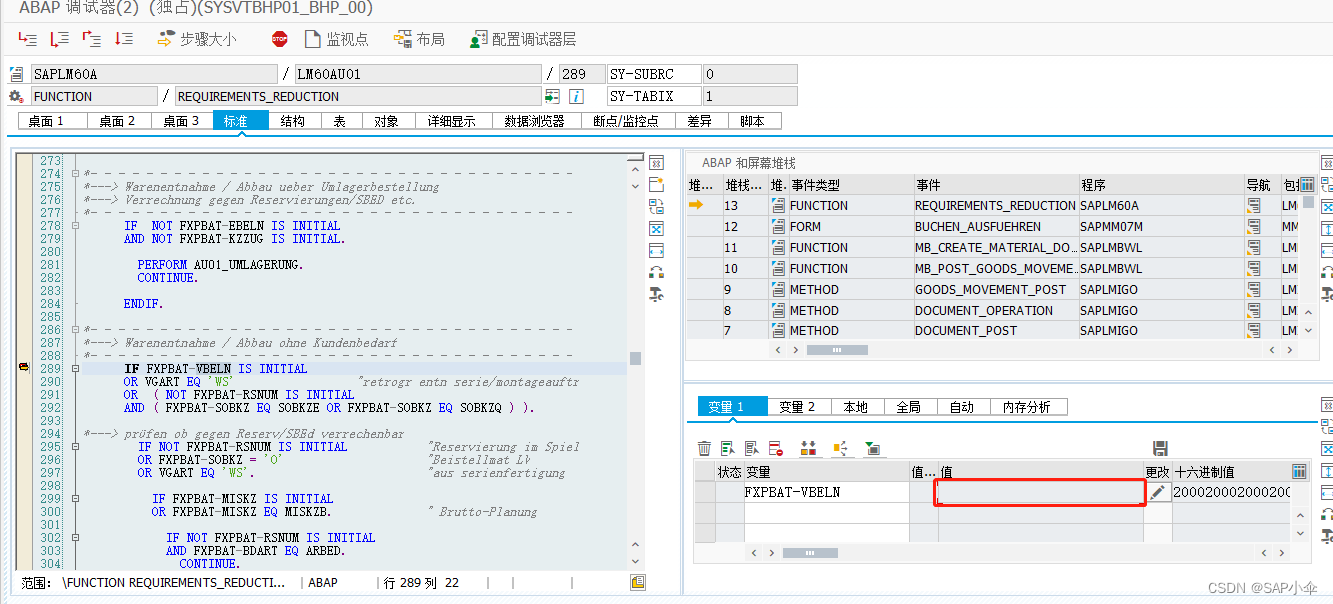The width and height of the screenshot is (1333, 604).
Task: Click the pencil icon to edit FXPBAT-VBELN value
Action: 1157,492
